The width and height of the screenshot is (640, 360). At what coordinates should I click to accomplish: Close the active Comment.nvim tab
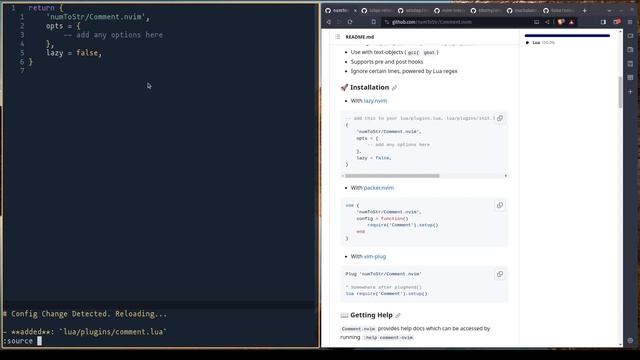355,11
